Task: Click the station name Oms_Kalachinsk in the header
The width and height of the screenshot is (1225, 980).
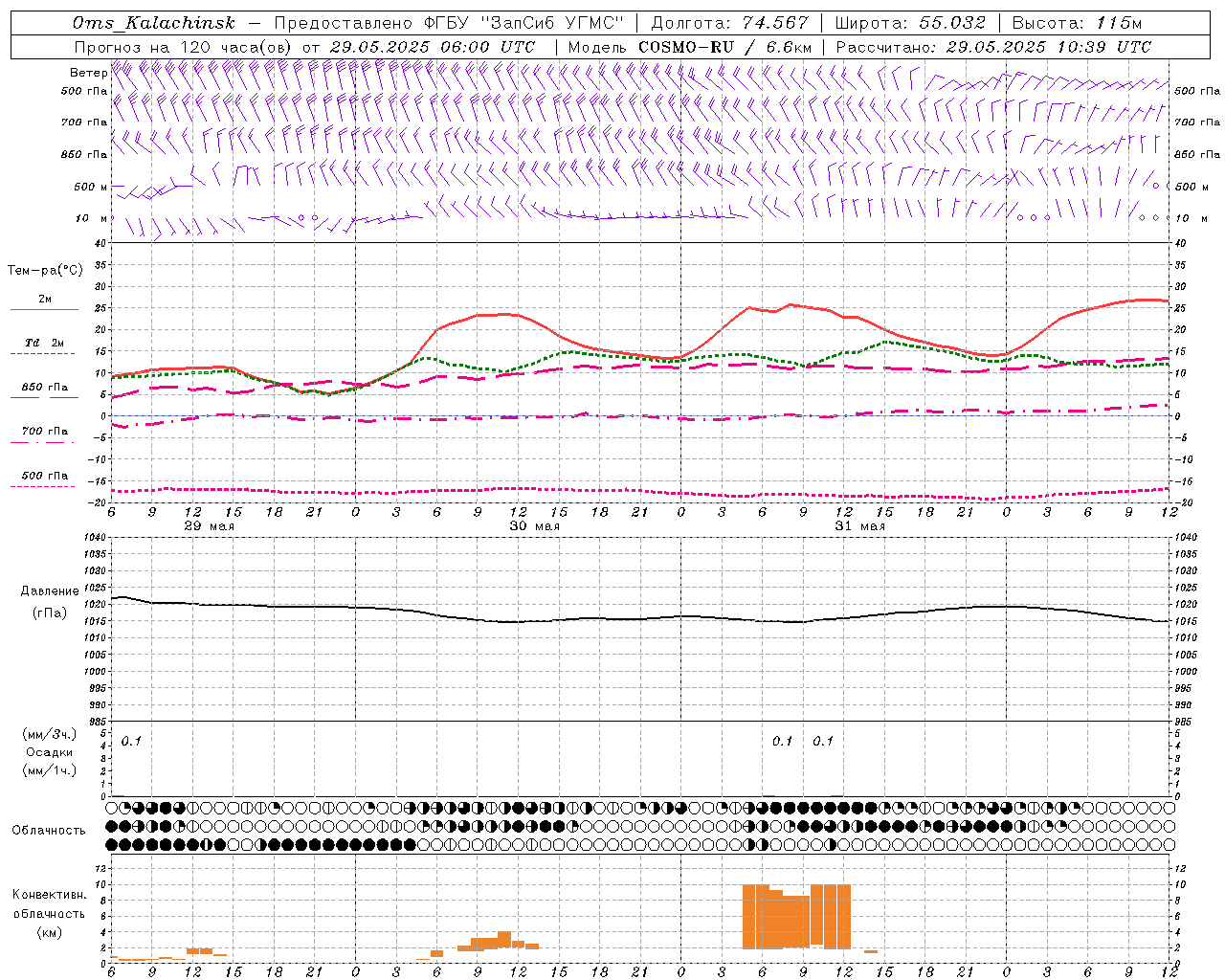Action: click(153, 23)
